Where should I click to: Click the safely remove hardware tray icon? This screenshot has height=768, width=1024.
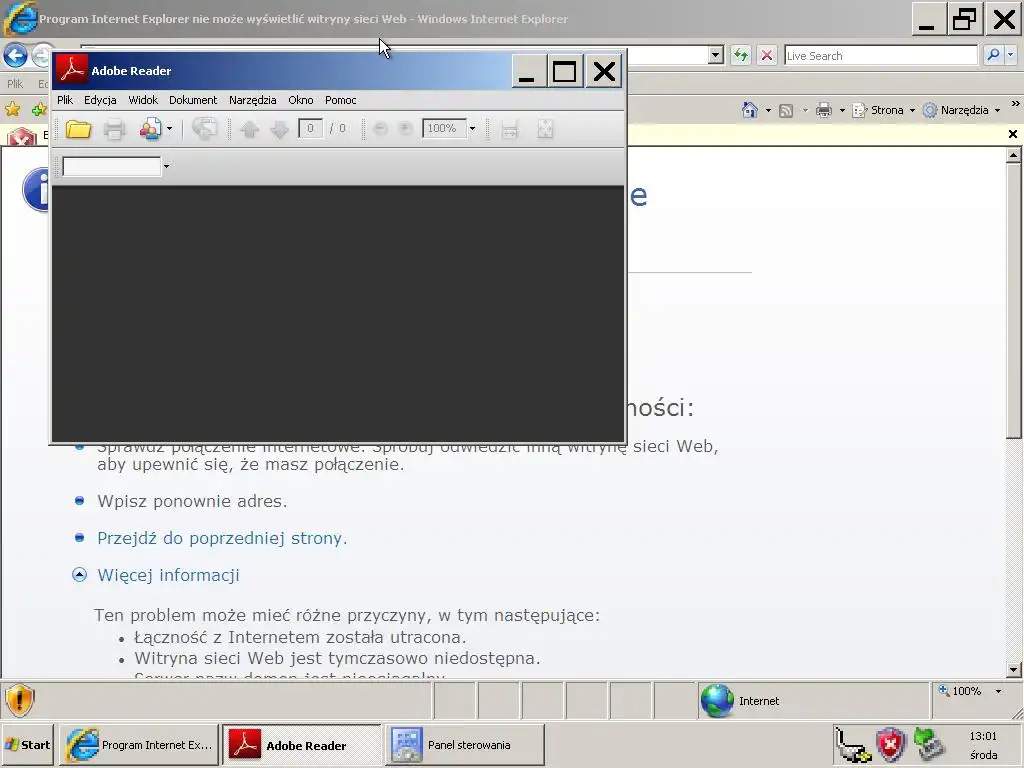tap(929, 745)
